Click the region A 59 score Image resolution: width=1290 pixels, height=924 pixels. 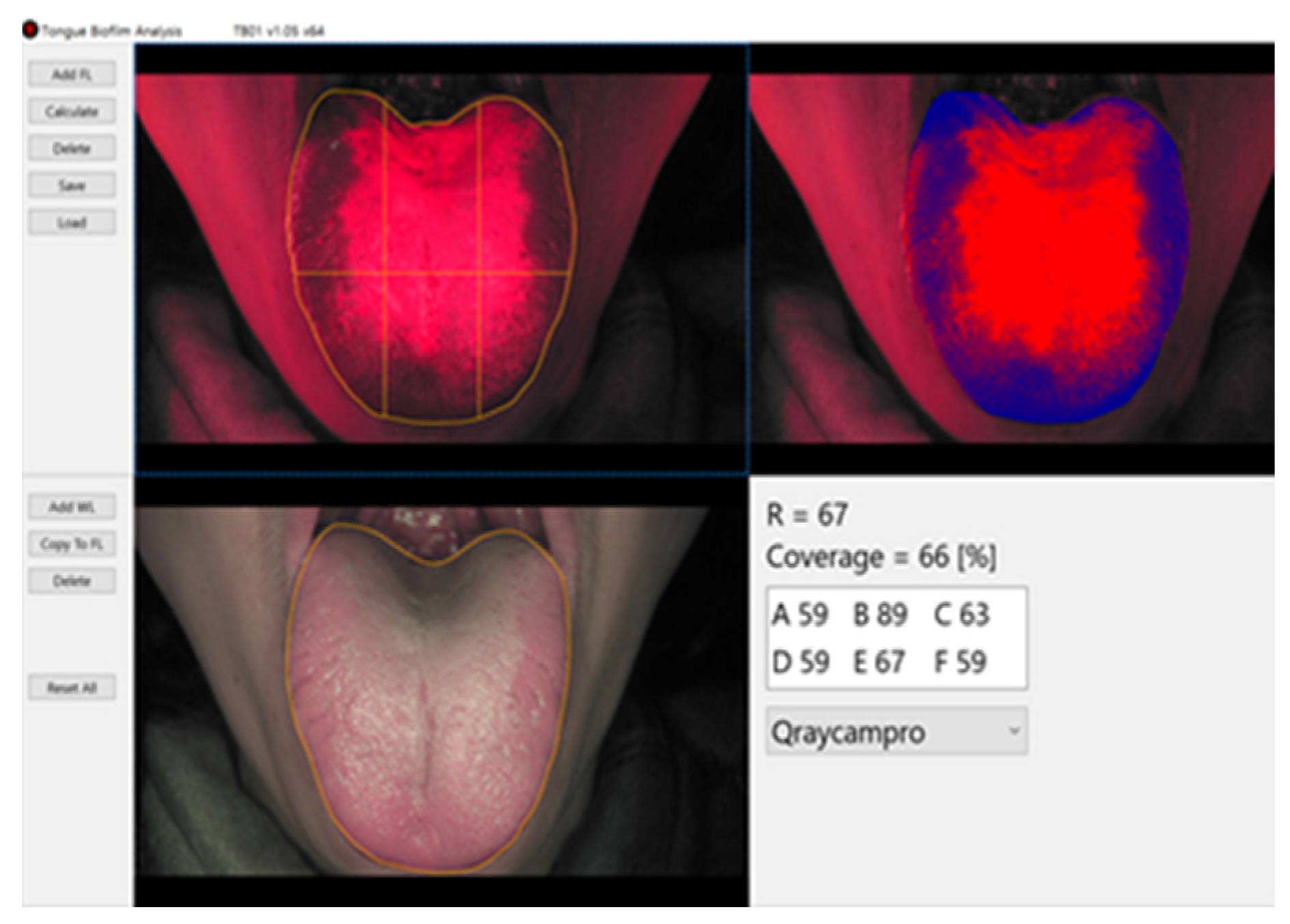click(800, 615)
